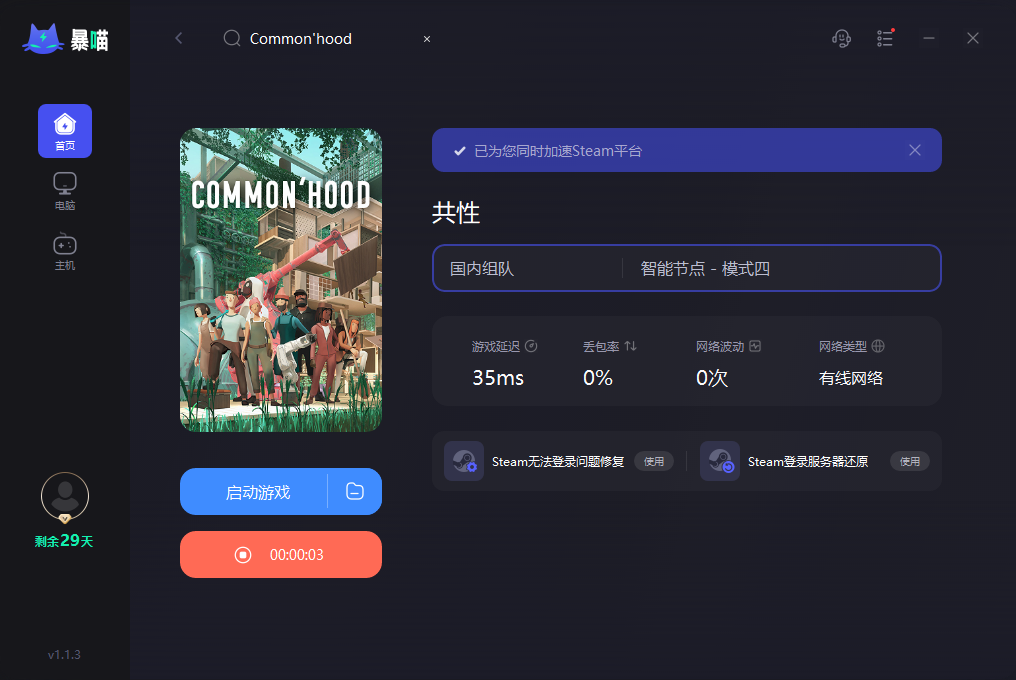Open the user avatar profile
This screenshot has height=680, width=1016.
[x=65, y=497]
